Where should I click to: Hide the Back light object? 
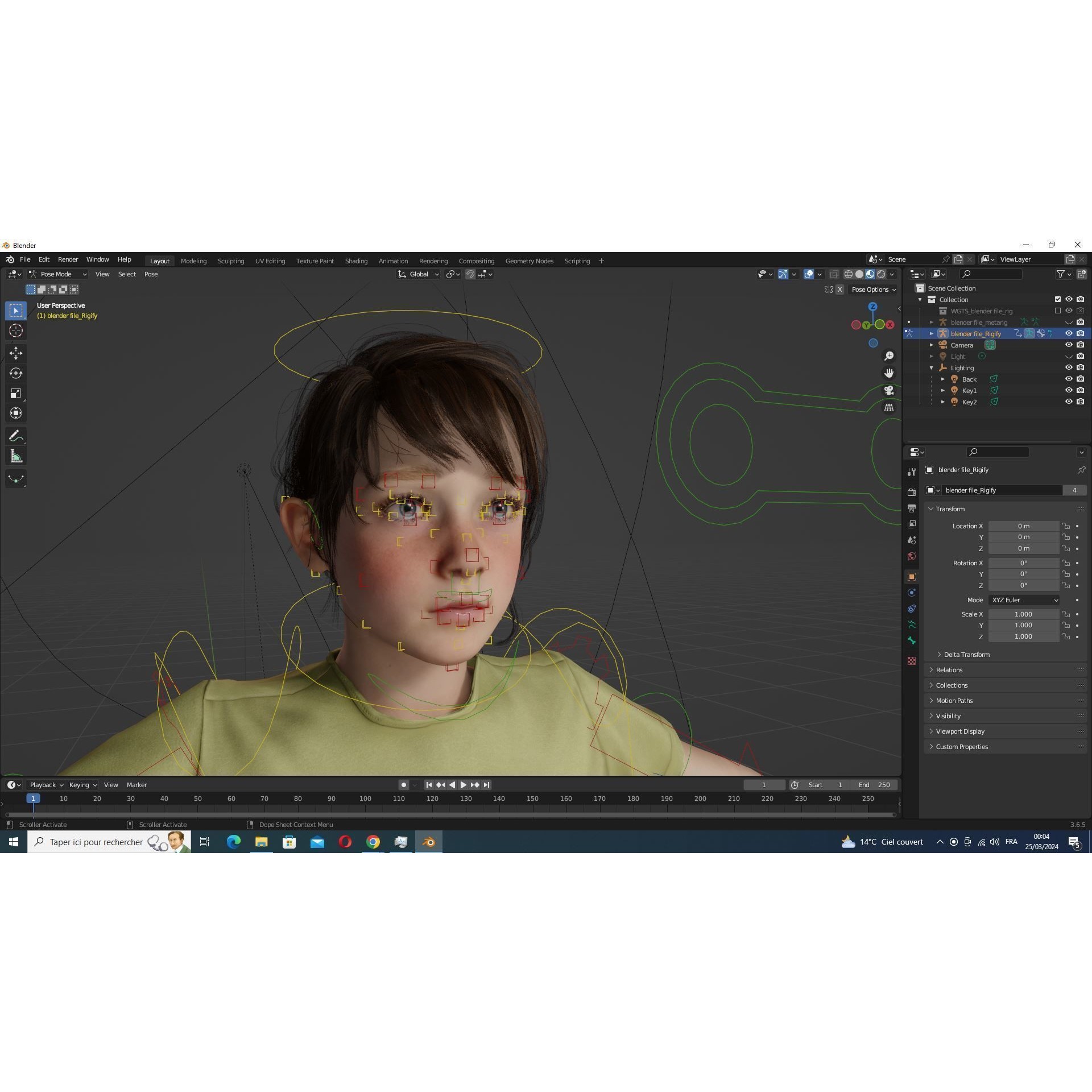point(1069,379)
